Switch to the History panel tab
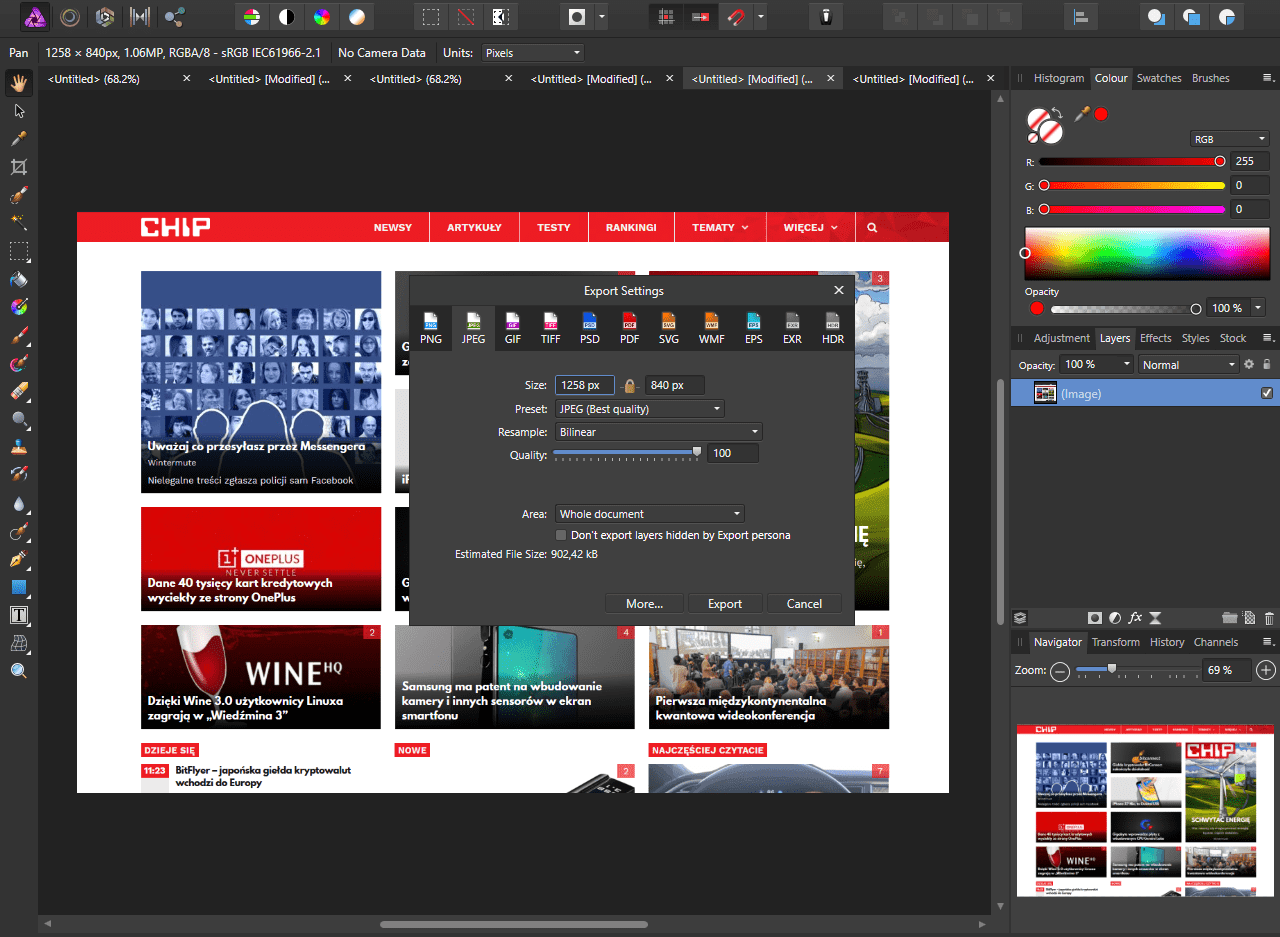This screenshot has height=937, width=1280. (1167, 642)
